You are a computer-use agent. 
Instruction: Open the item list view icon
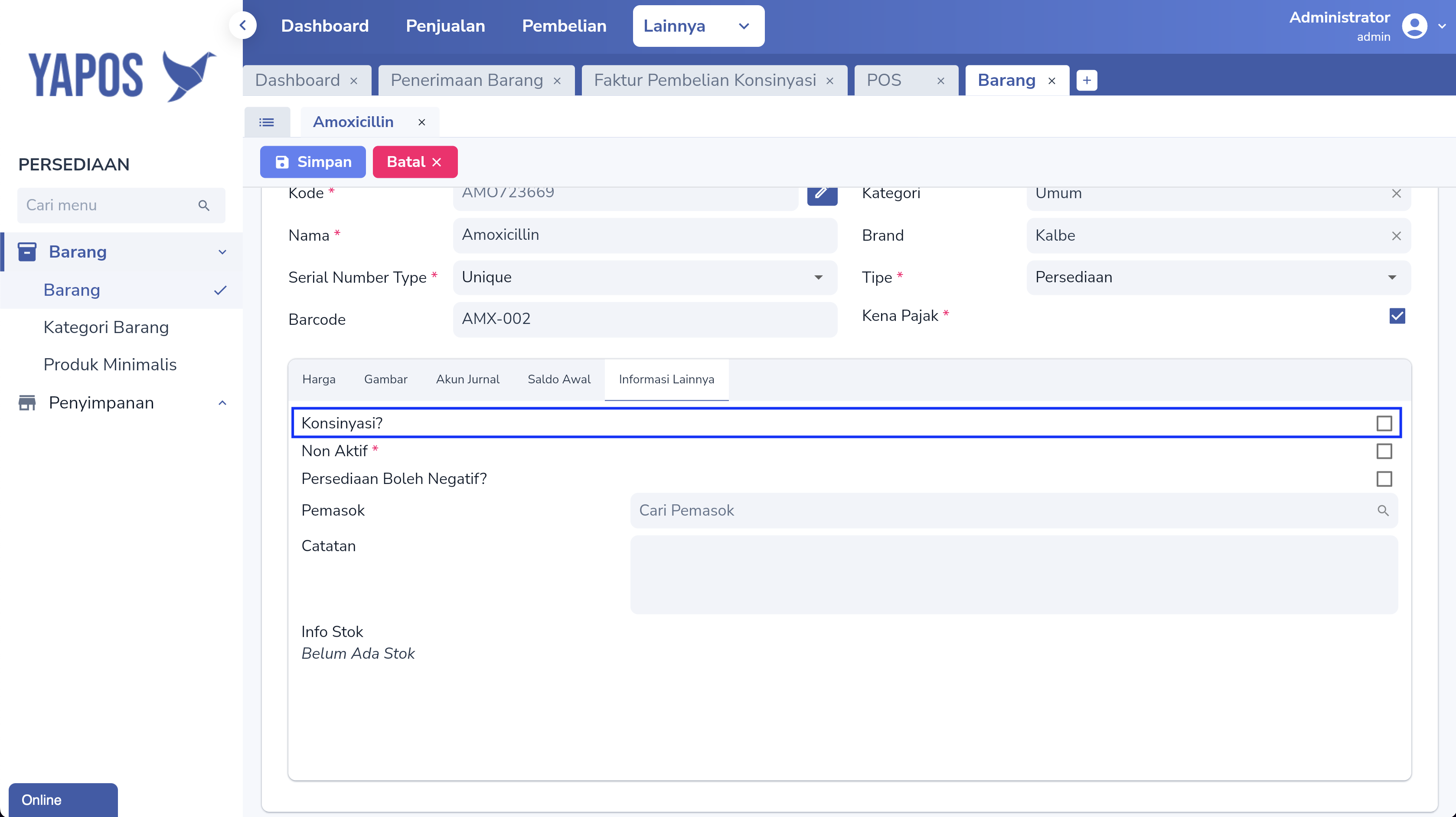(x=267, y=122)
